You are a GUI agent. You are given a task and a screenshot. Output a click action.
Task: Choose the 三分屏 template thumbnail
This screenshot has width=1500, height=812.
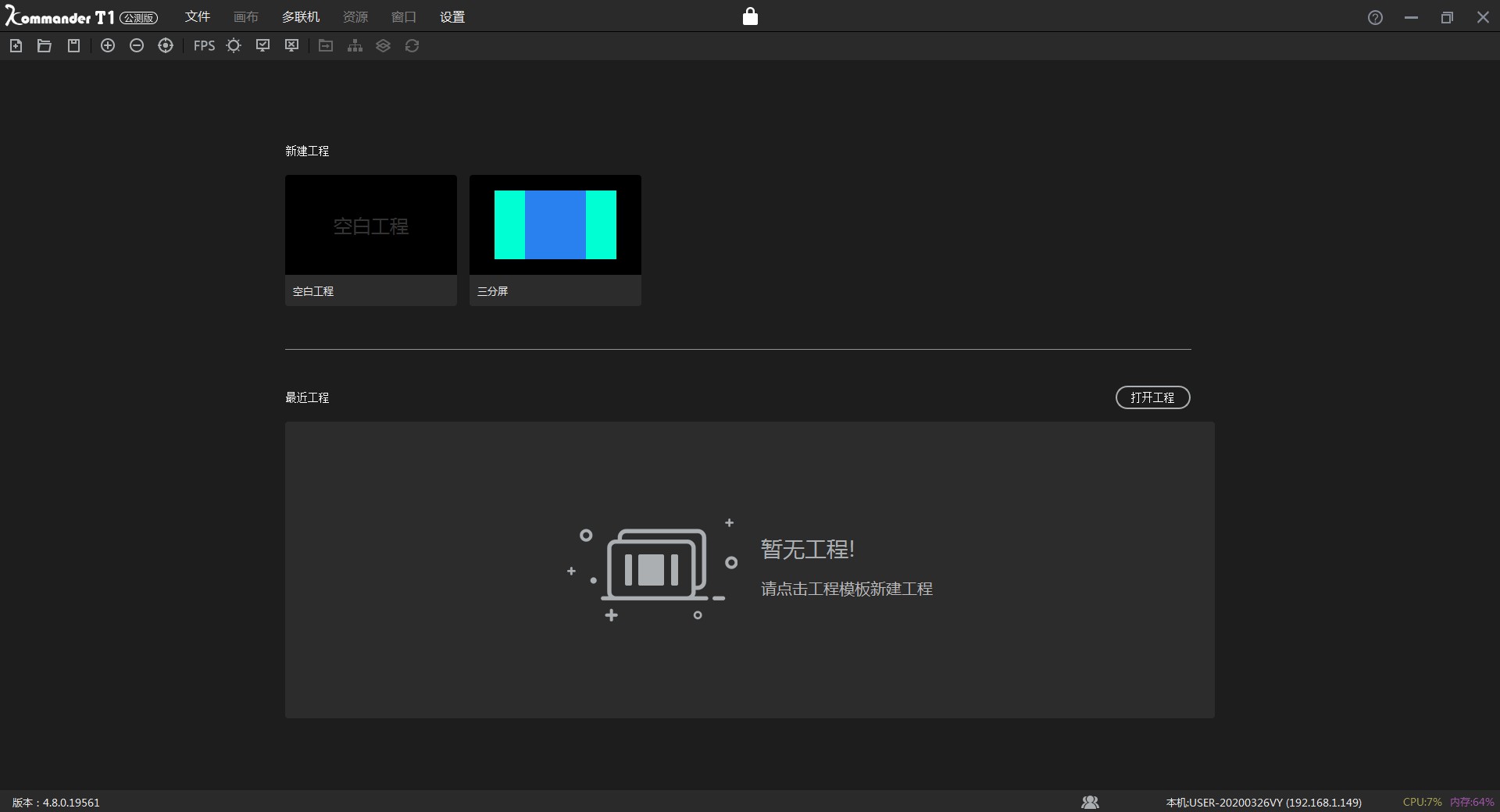[555, 226]
